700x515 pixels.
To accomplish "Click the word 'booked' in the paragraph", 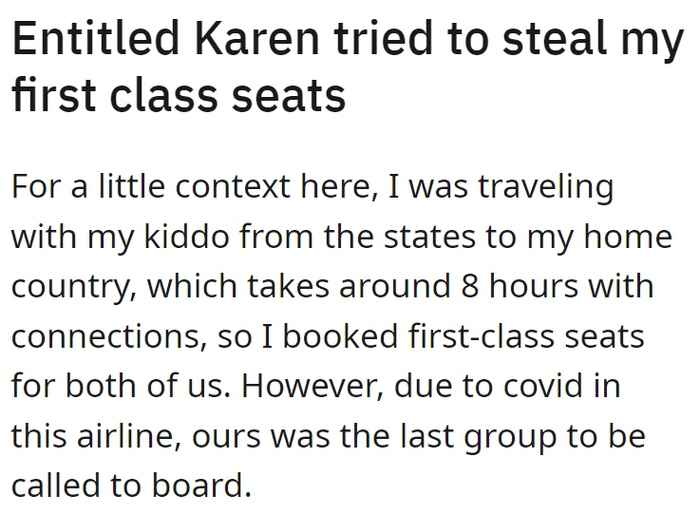I will tap(340, 336).
